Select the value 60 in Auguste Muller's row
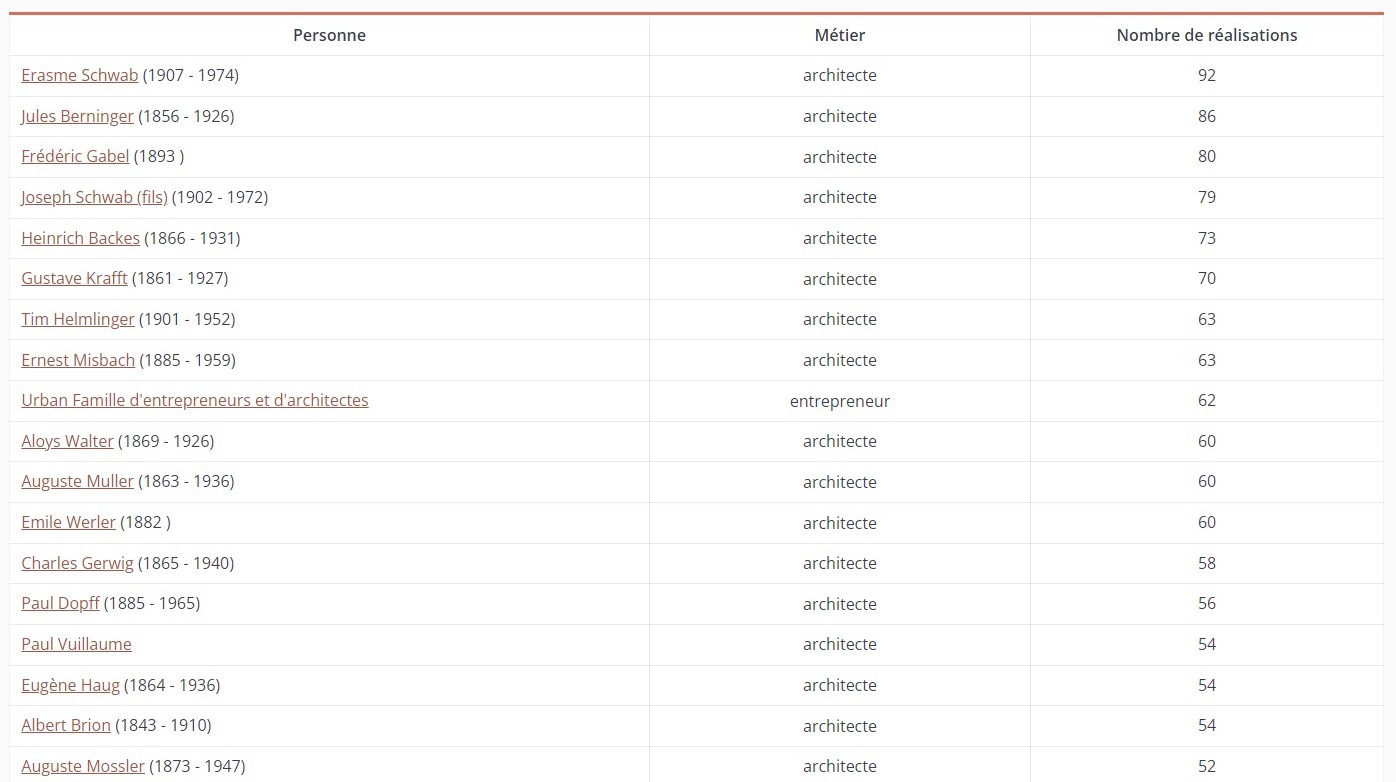Image resolution: width=1396 pixels, height=782 pixels. click(x=1207, y=481)
